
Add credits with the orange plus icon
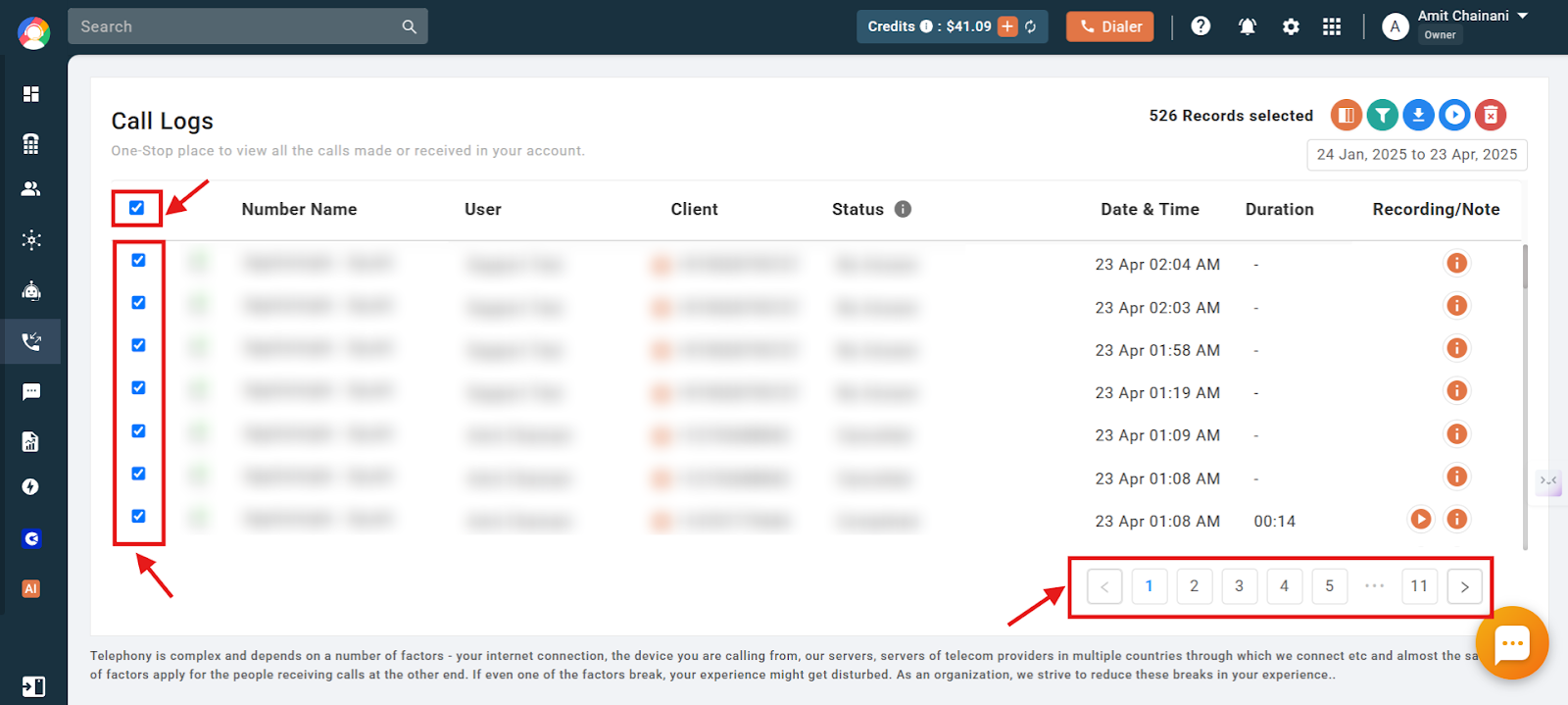[x=1007, y=26]
